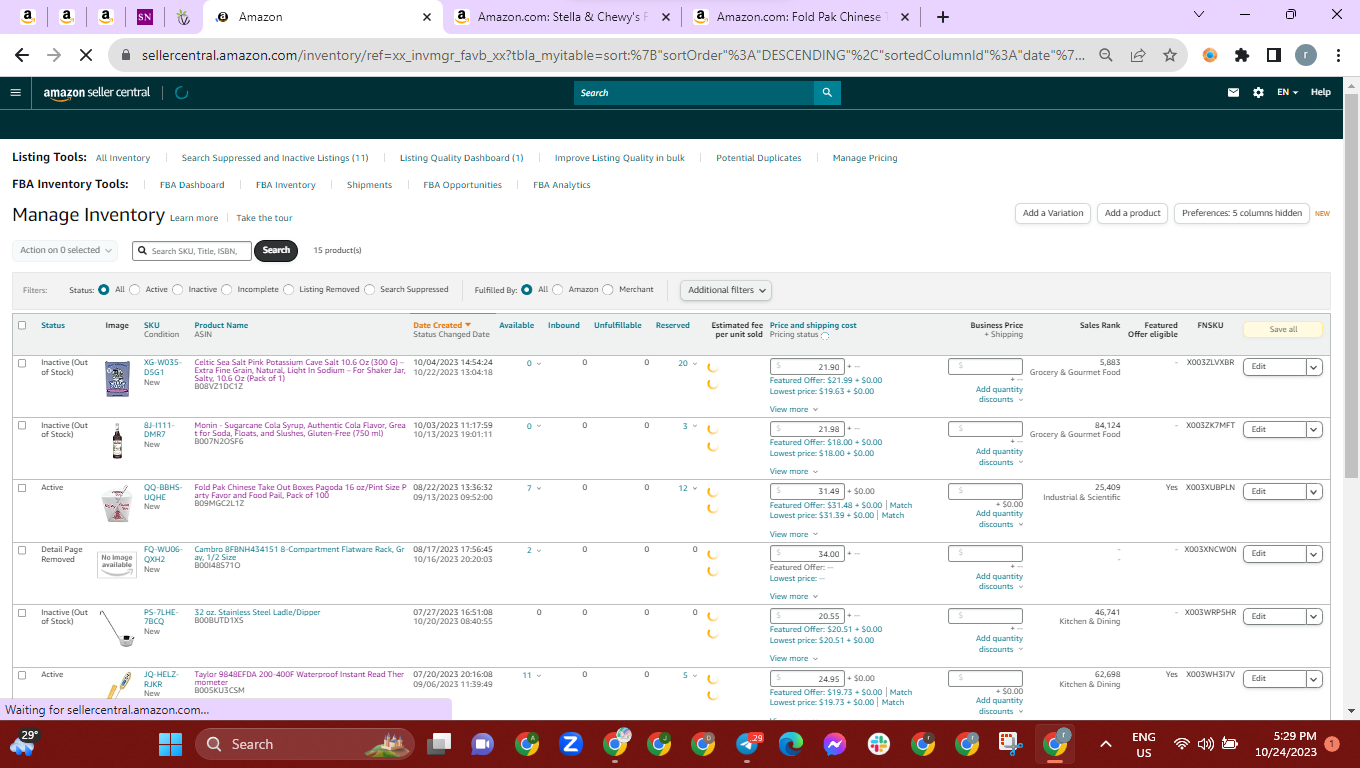Click the magnifier button in the top search bar

(x=827, y=93)
